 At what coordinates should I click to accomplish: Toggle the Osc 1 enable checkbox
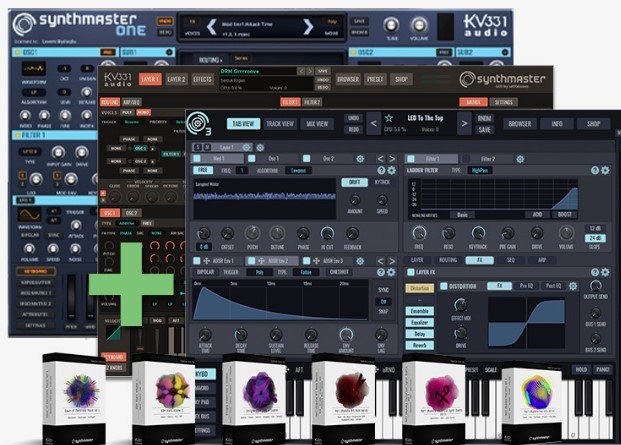point(251,159)
